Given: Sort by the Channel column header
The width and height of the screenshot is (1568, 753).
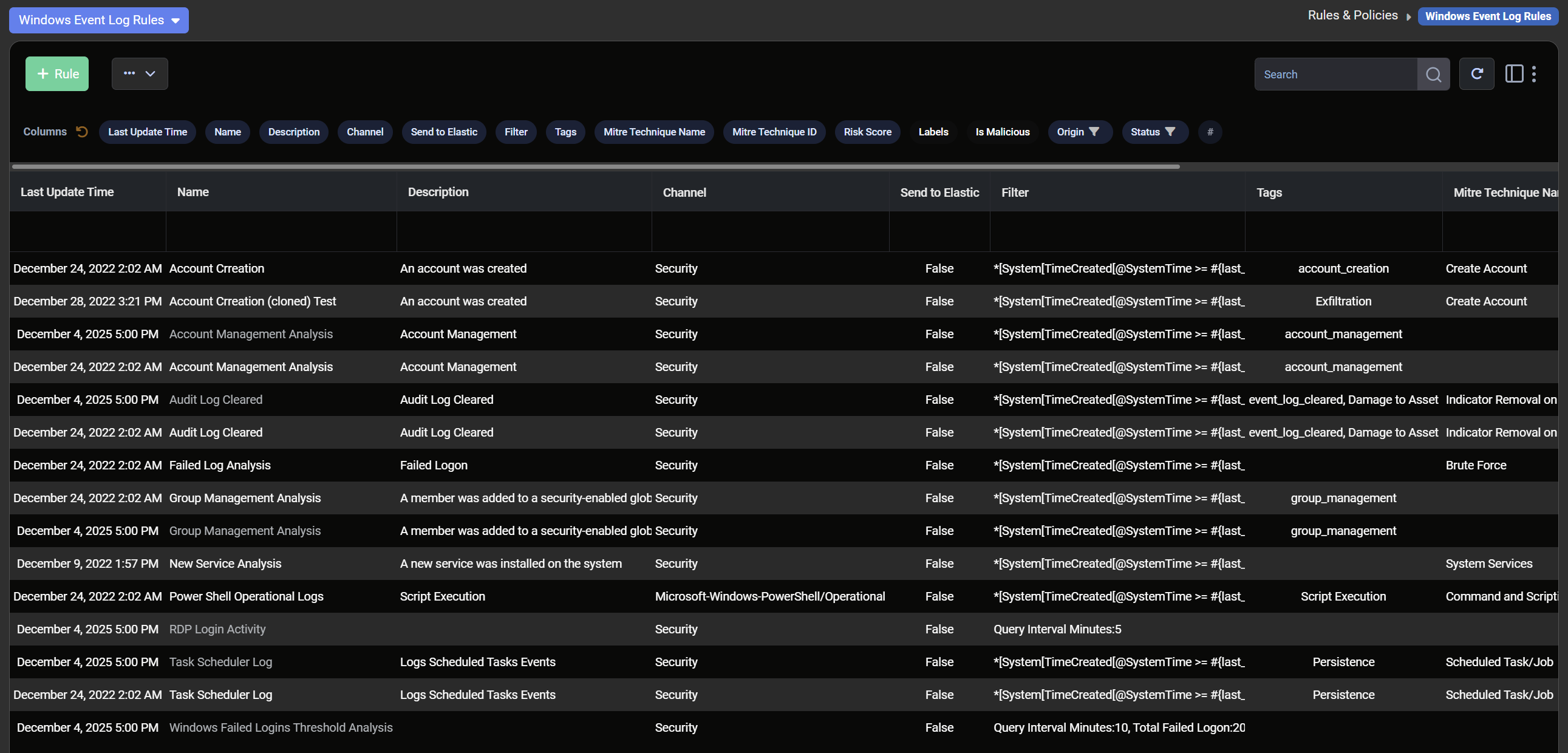Looking at the screenshot, I should coord(684,193).
